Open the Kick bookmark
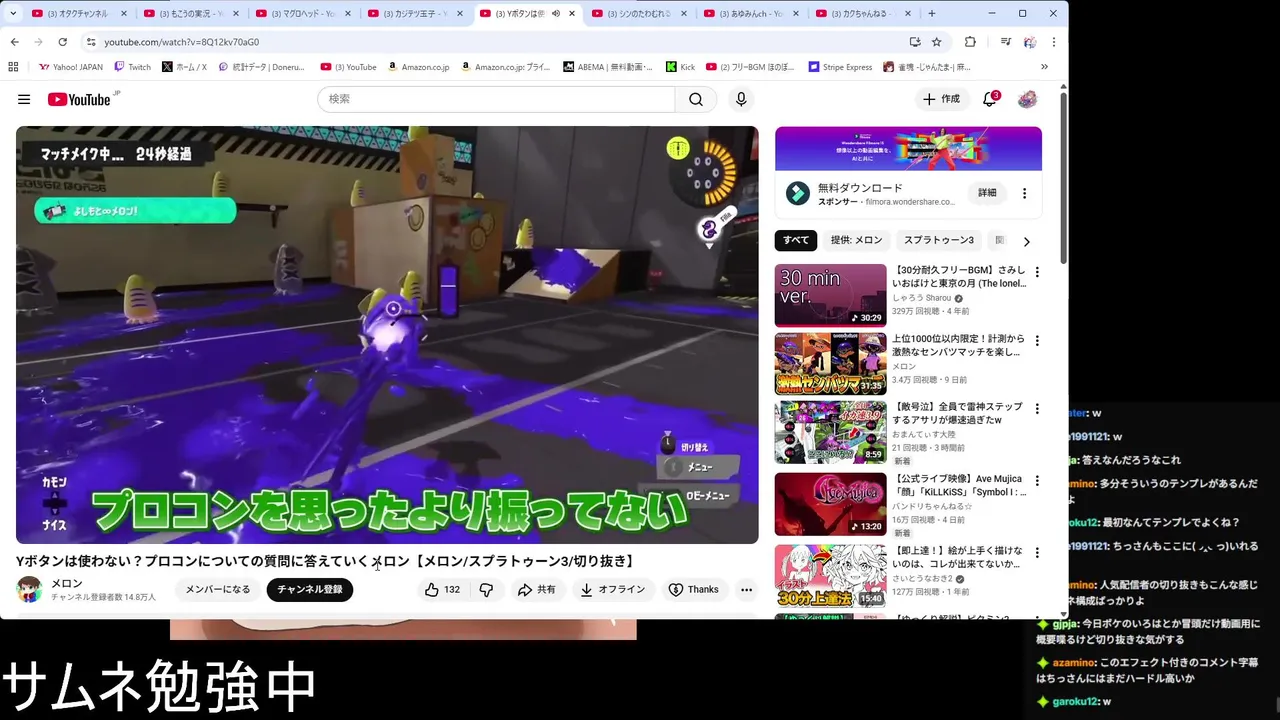The width and height of the screenshot is (1280, 720). 680,67
